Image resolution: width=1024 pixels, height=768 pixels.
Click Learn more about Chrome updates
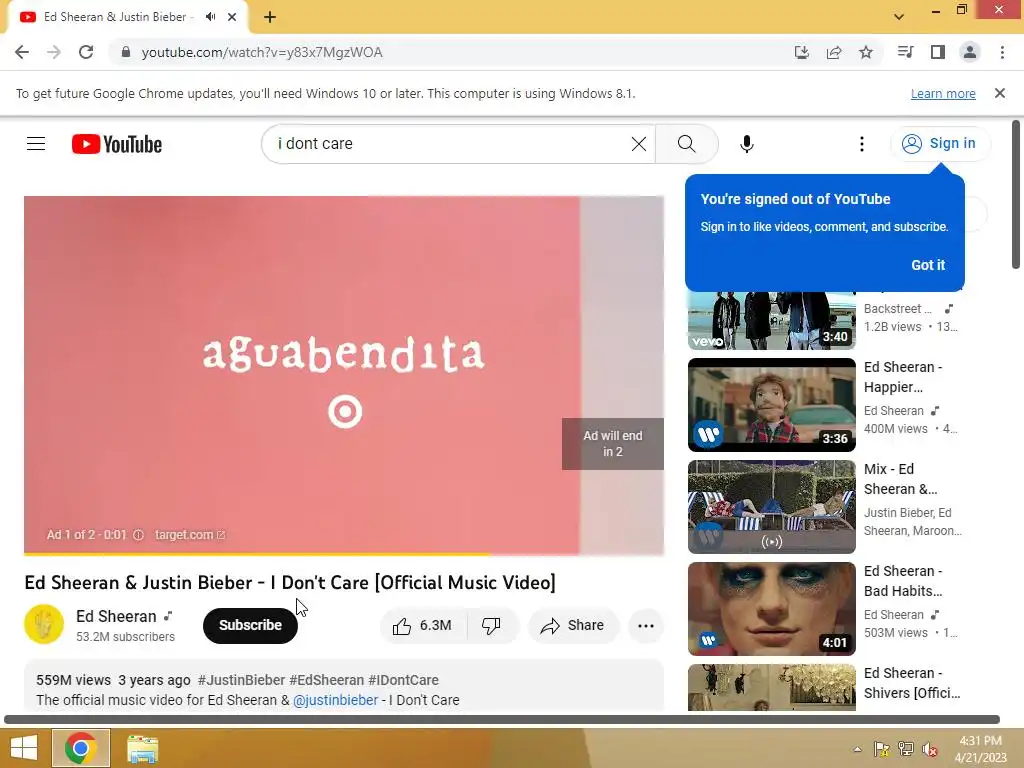point(943,93)
